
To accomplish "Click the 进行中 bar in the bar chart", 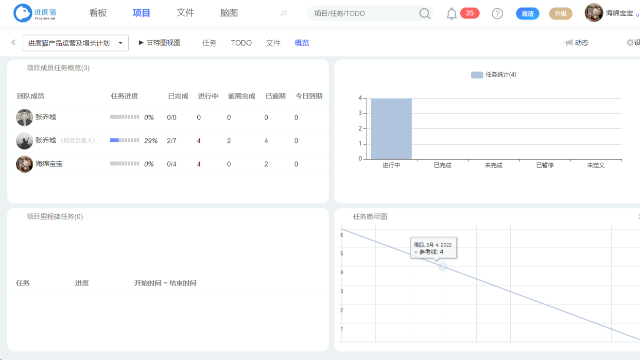I will [x=391, y=129].
